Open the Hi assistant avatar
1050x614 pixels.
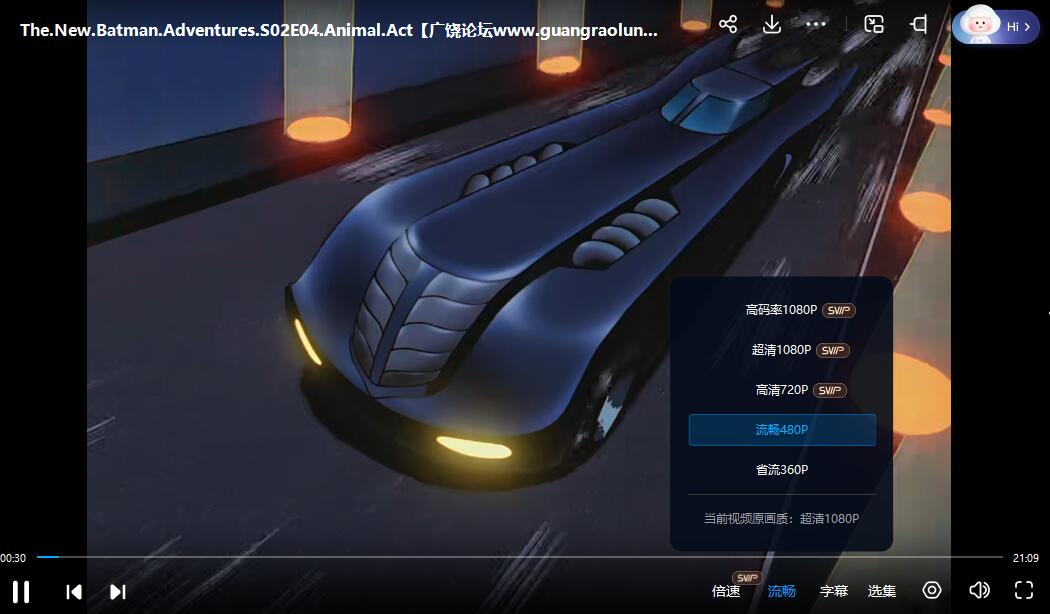(x=995, y=25)
